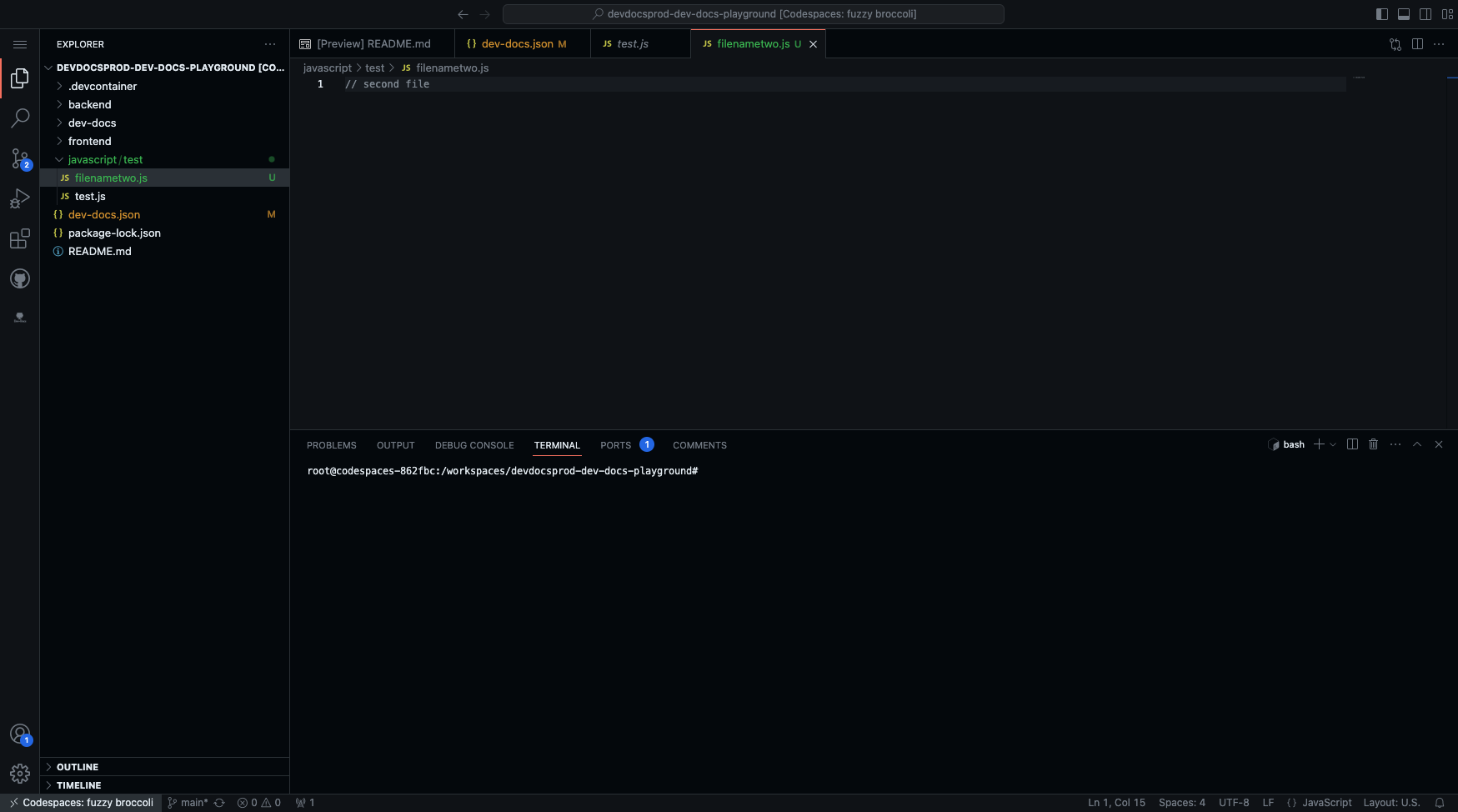Expand the OUTLINE section

(78, 767)
